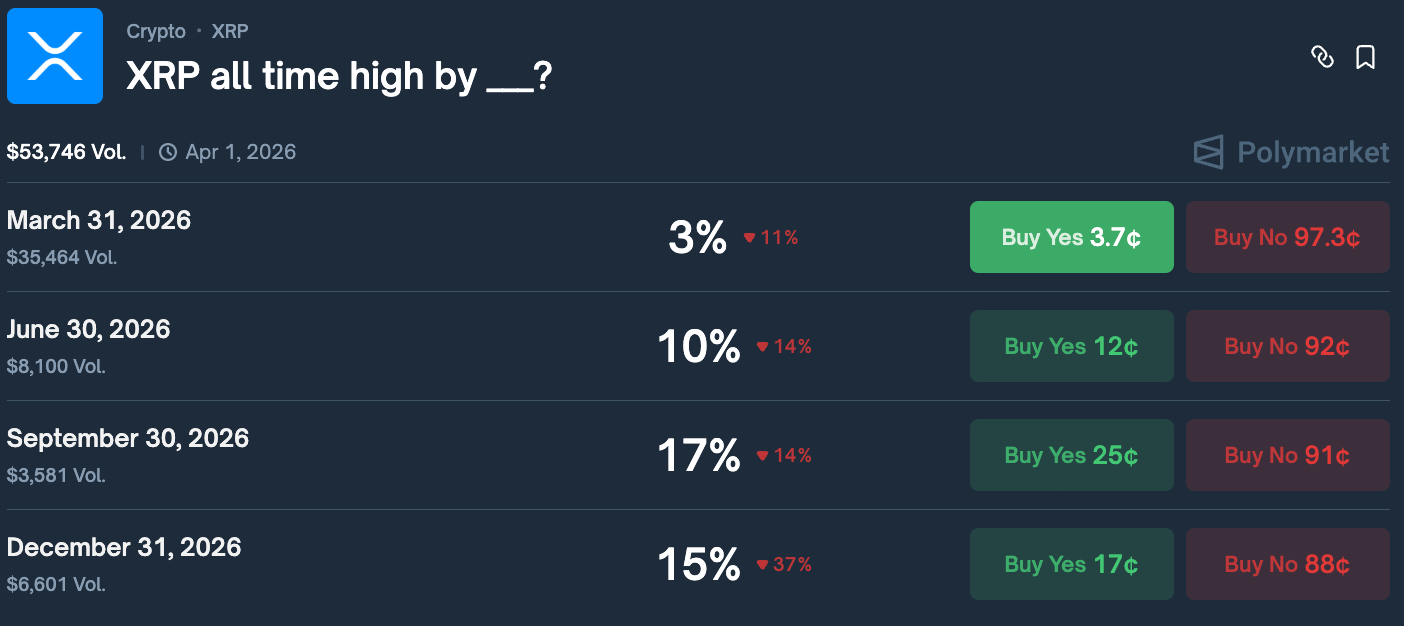Select the September 30, 2026 outcome row

click(x=128, y=438)
